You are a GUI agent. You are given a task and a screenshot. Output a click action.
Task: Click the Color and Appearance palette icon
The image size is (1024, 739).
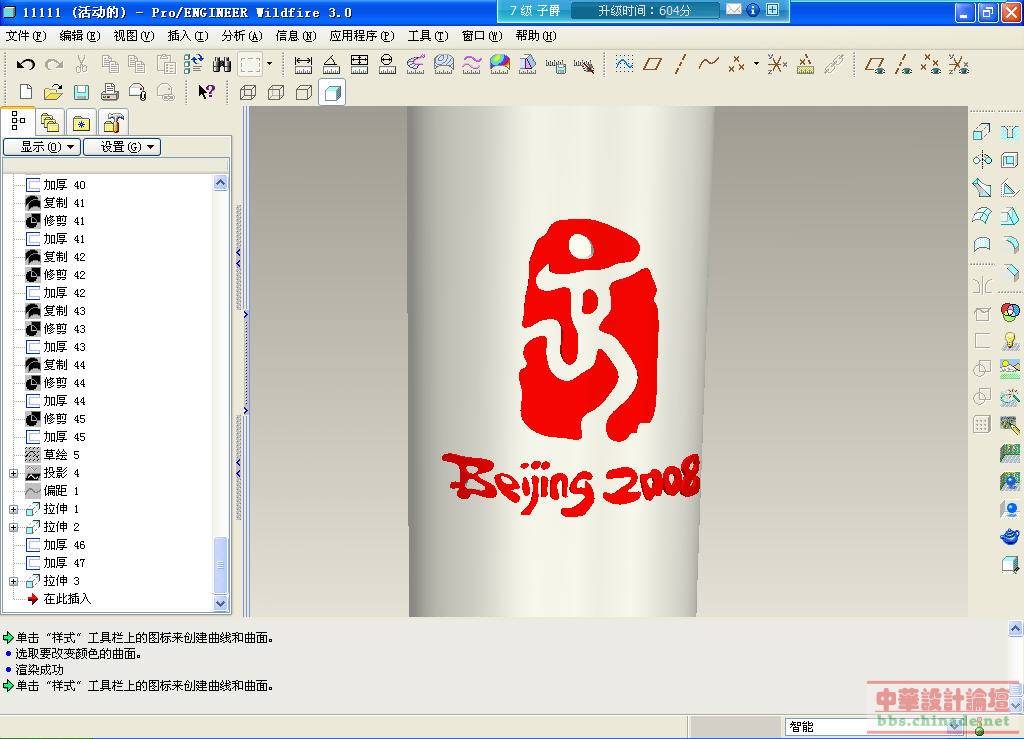(x=1010, y=312)
